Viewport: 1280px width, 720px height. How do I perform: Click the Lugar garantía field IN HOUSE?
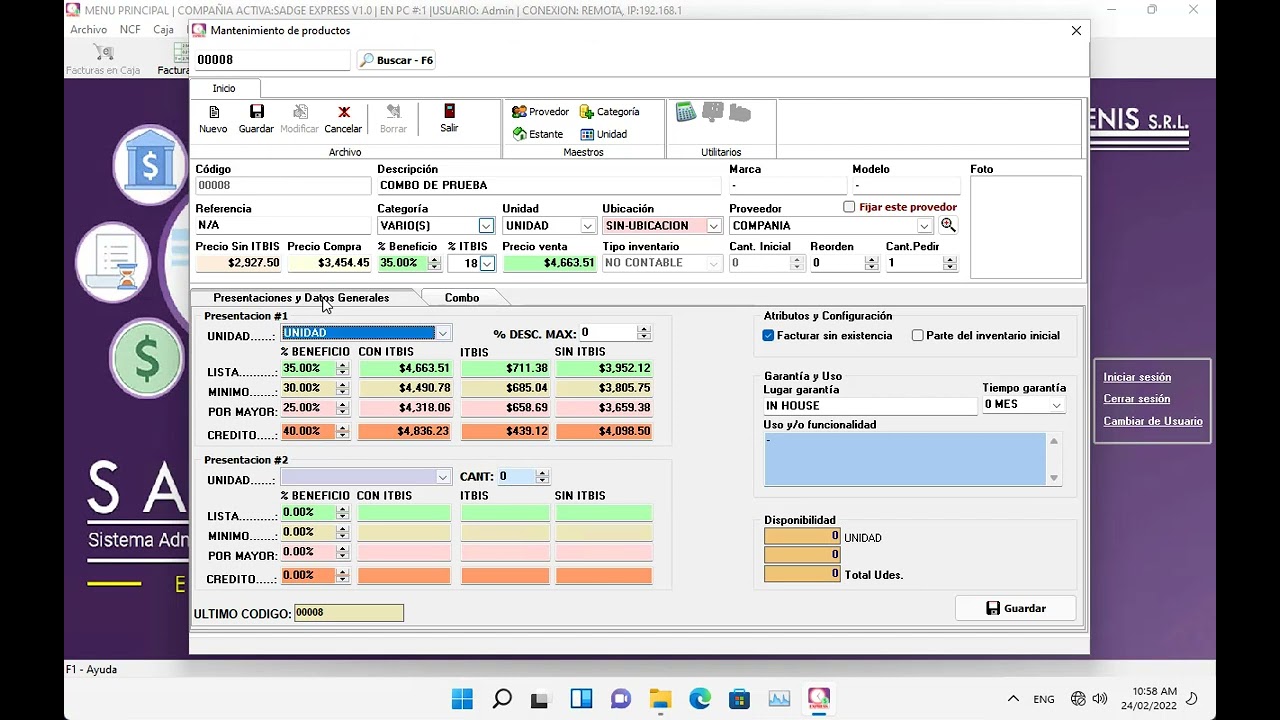click(869, 406)
